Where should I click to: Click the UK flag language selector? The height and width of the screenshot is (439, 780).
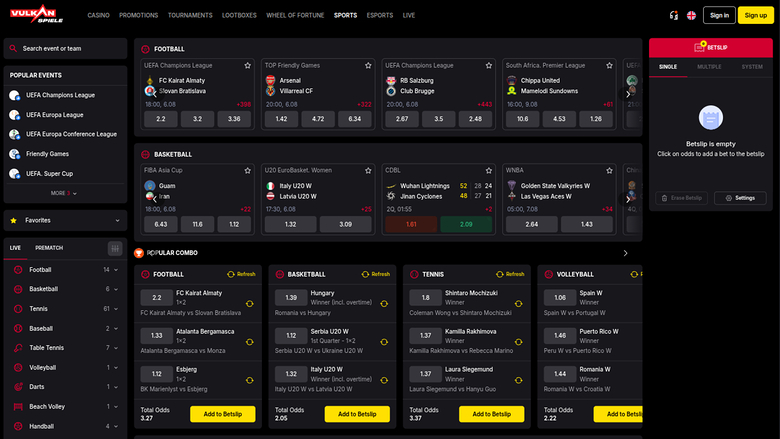tap(691, 15)
